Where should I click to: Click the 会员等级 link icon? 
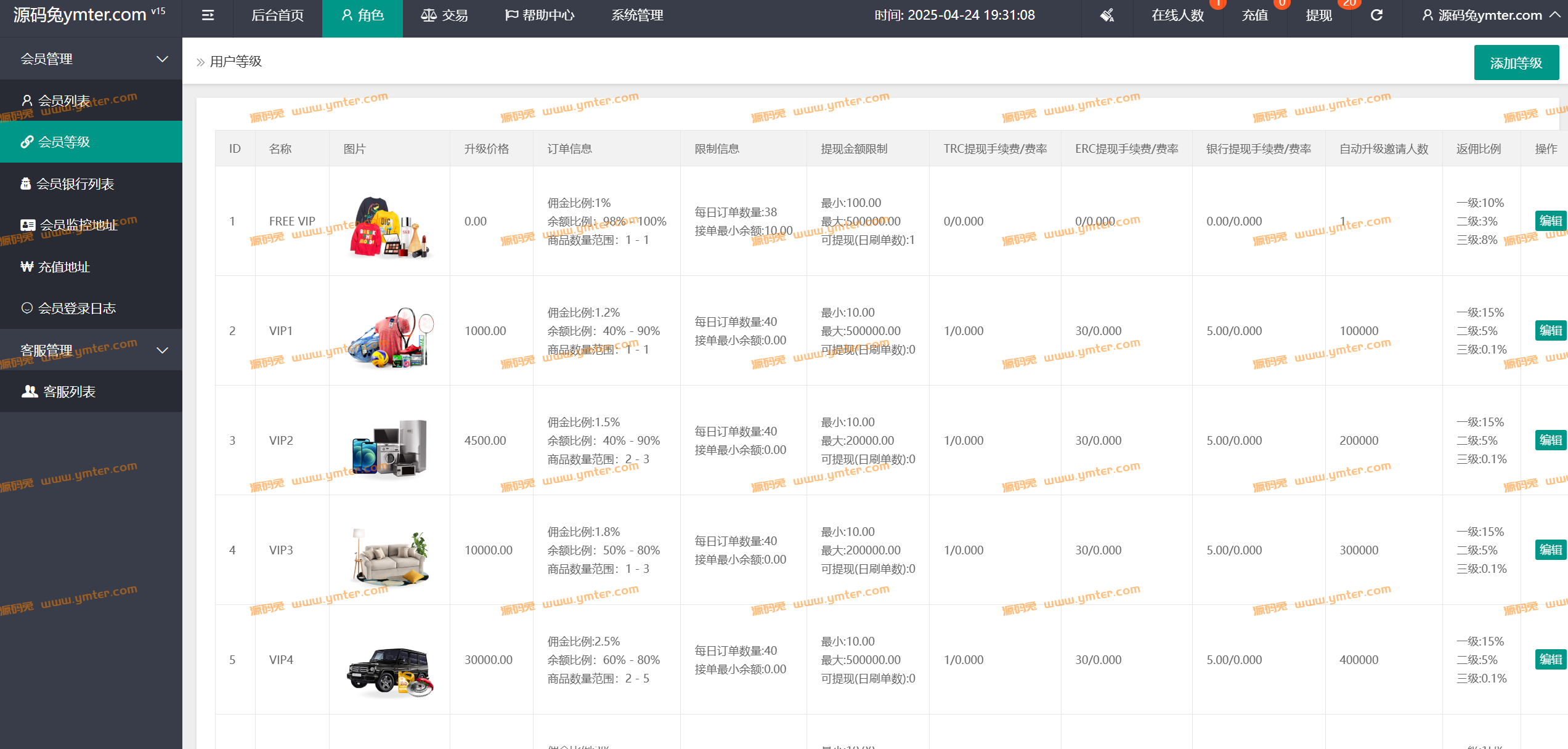[x=26, y=142]
